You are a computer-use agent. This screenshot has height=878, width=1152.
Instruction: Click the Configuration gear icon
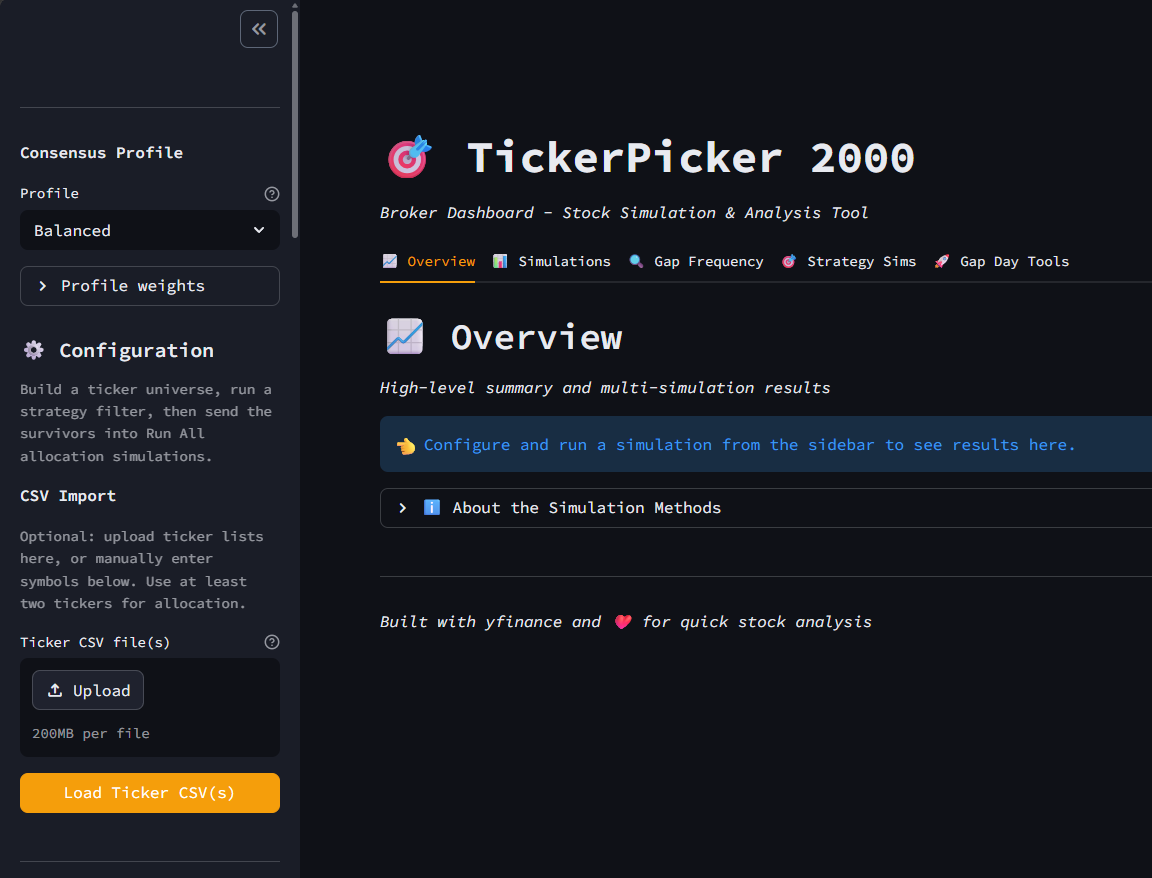[34, 350]
